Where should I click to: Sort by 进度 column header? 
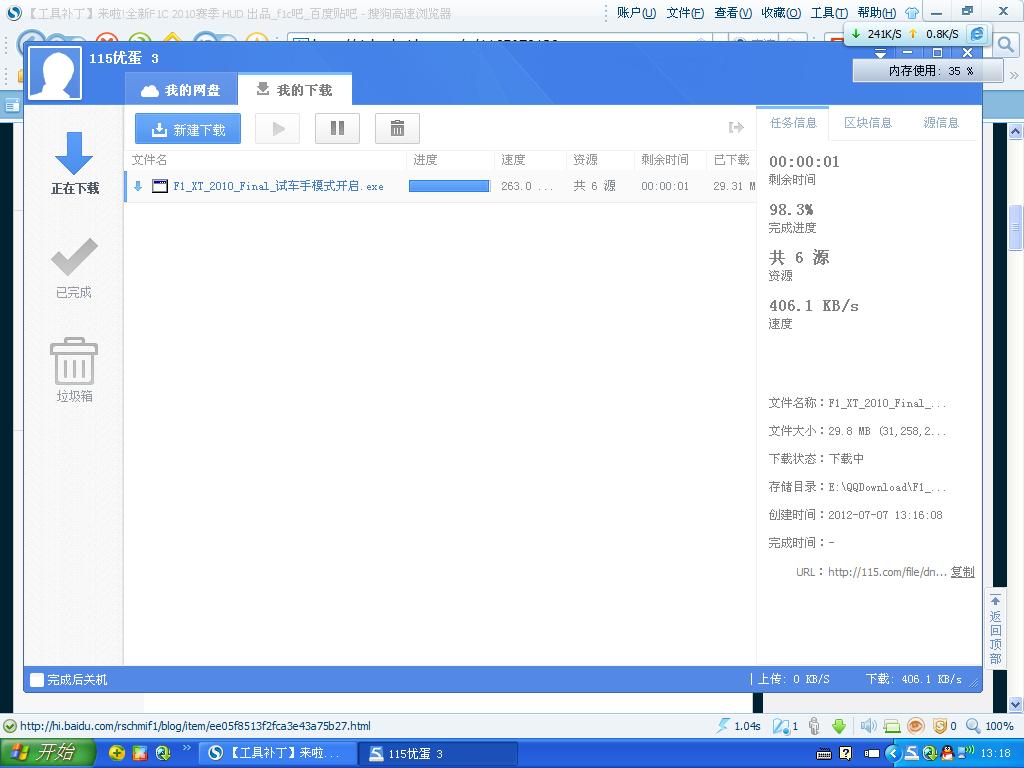coord(425,160)
